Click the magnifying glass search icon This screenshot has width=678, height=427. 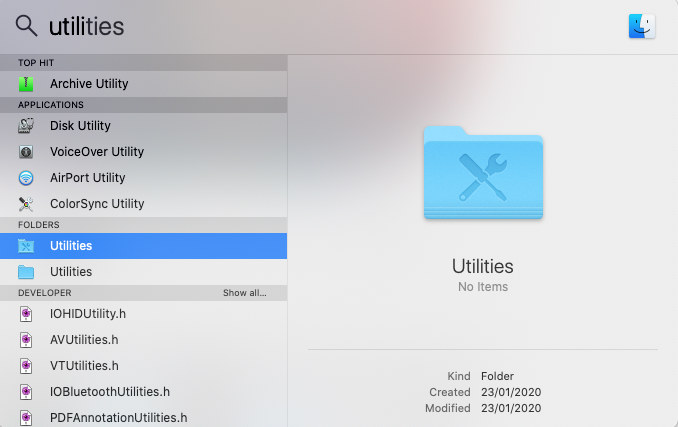point(26,26)
